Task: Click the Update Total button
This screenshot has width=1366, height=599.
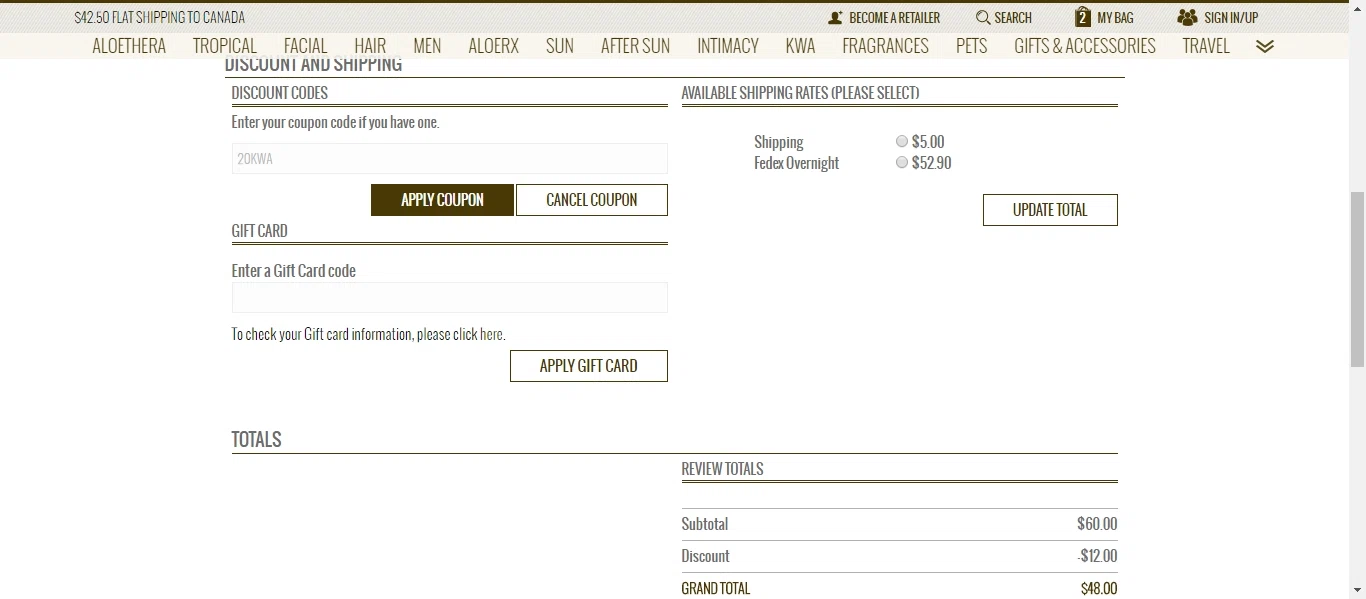Action: click(1050, 210)
